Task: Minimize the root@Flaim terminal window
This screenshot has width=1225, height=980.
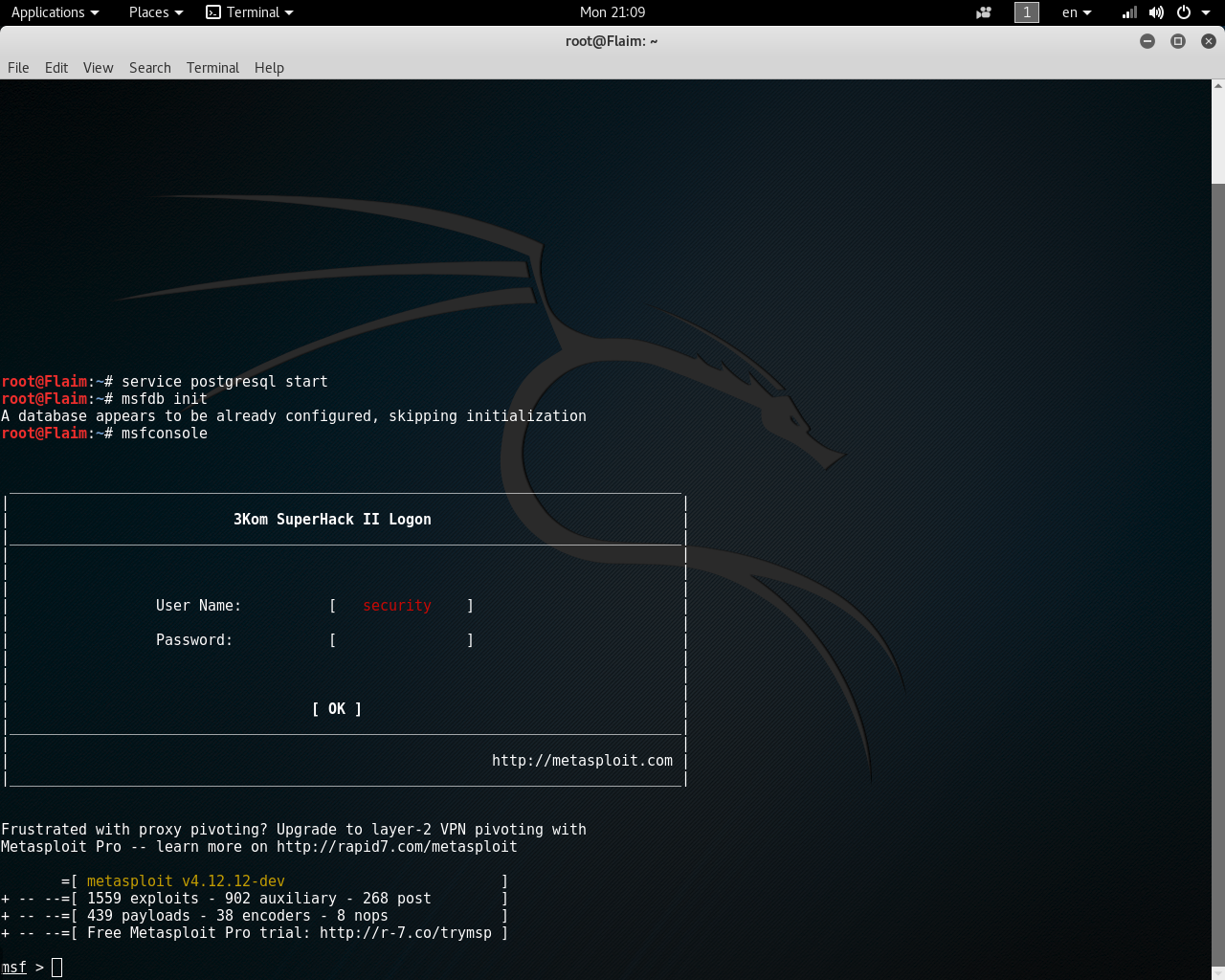Action: [1147, 41]
